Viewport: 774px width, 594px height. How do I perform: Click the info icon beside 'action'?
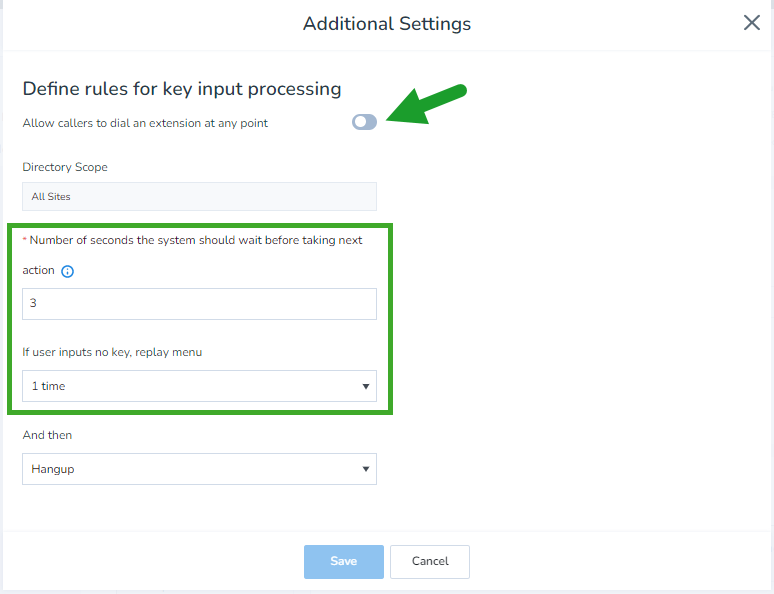(x=67, y=271)
